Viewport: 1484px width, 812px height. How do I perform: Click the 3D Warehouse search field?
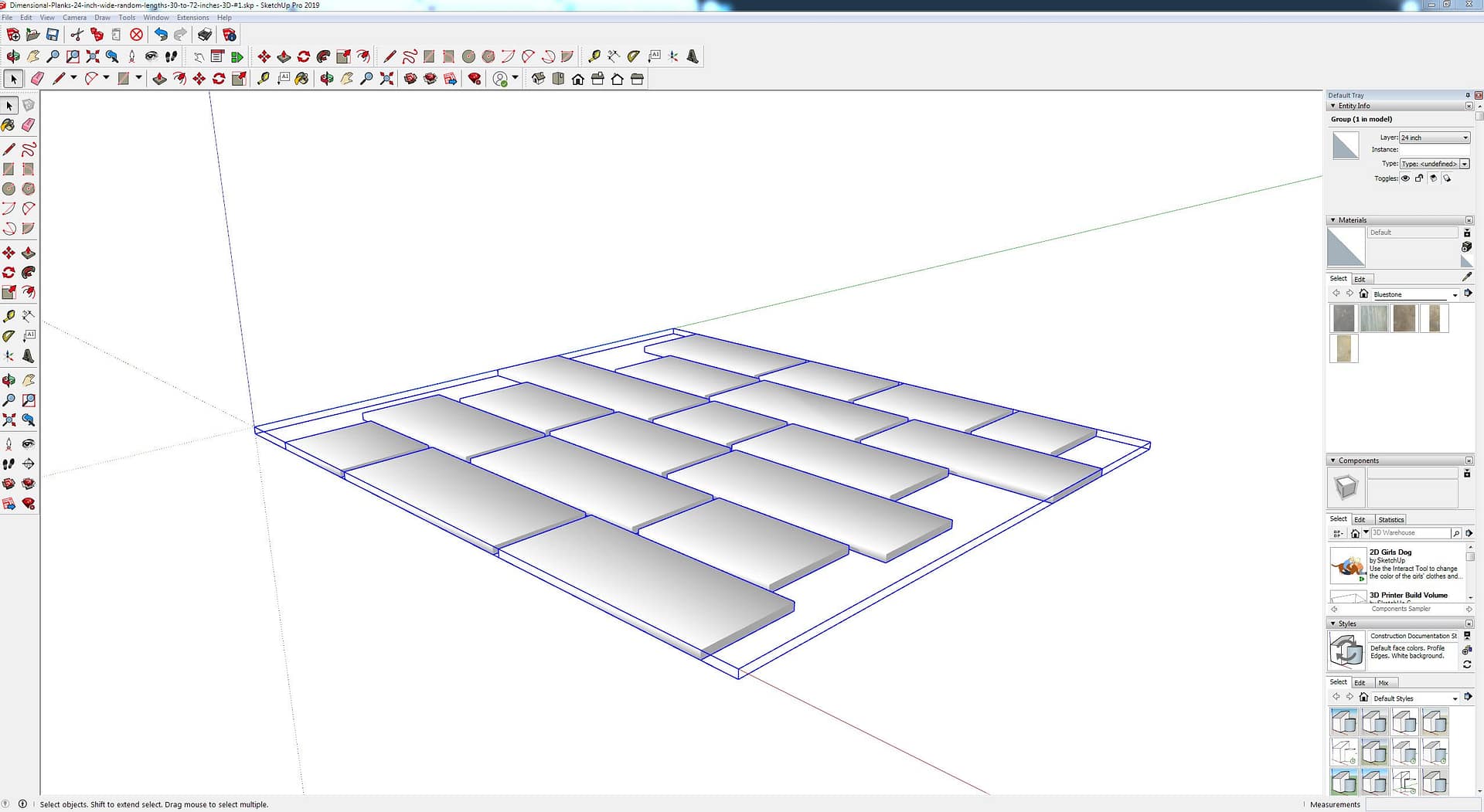[x=1410, y=533]
